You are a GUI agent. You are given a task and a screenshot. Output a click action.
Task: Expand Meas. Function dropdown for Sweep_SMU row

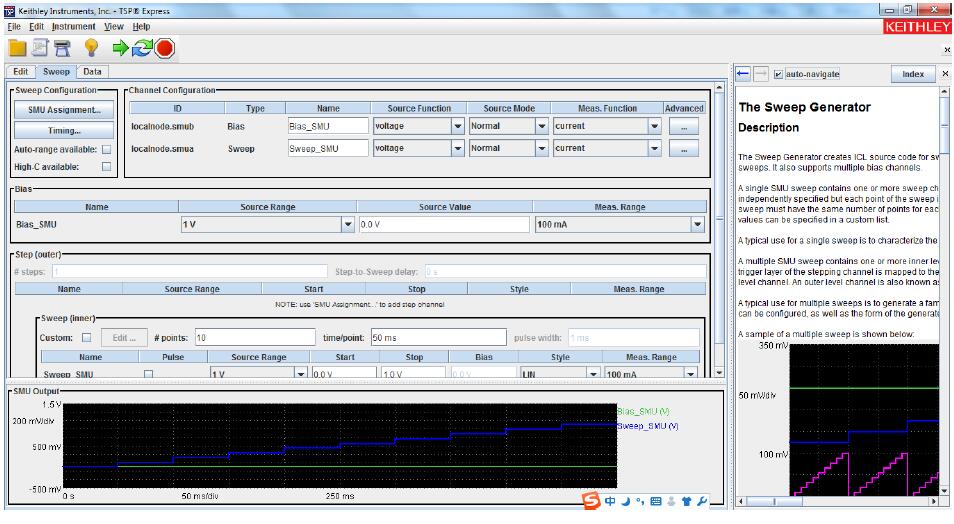[x=655, y=149]
